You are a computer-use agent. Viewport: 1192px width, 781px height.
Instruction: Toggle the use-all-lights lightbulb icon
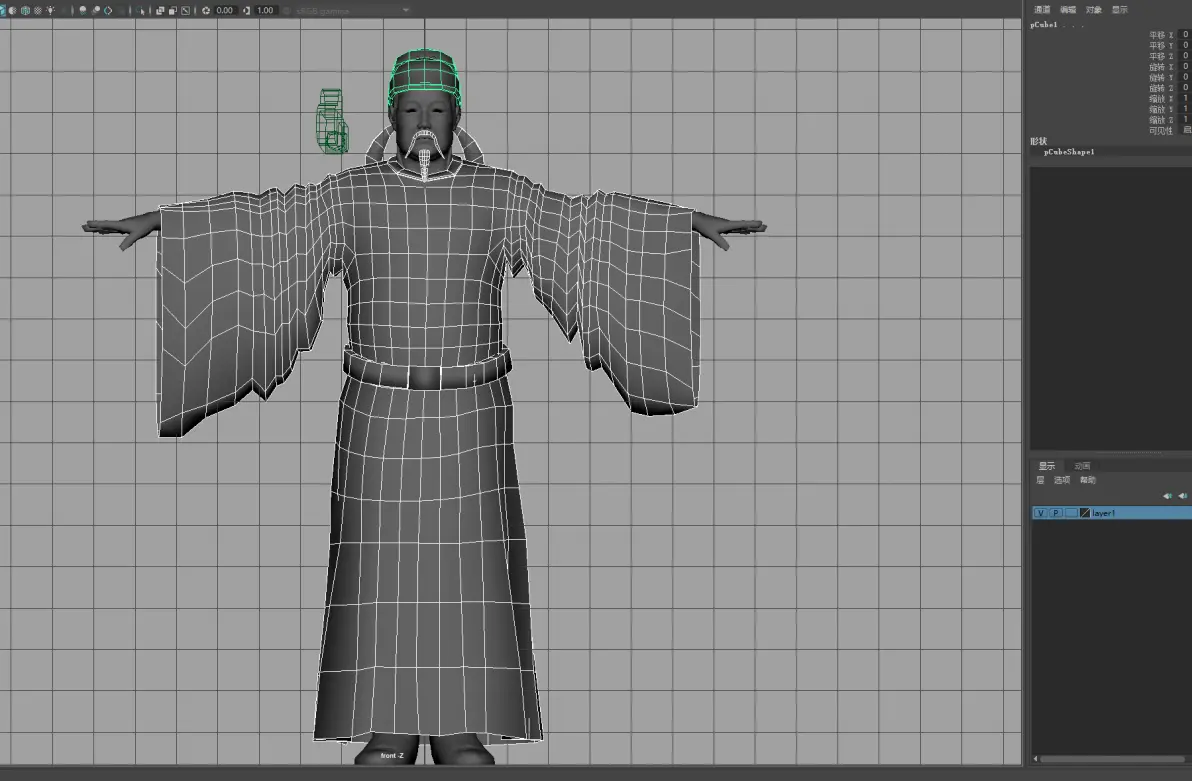pyautogui.click(x=50, y=11)
